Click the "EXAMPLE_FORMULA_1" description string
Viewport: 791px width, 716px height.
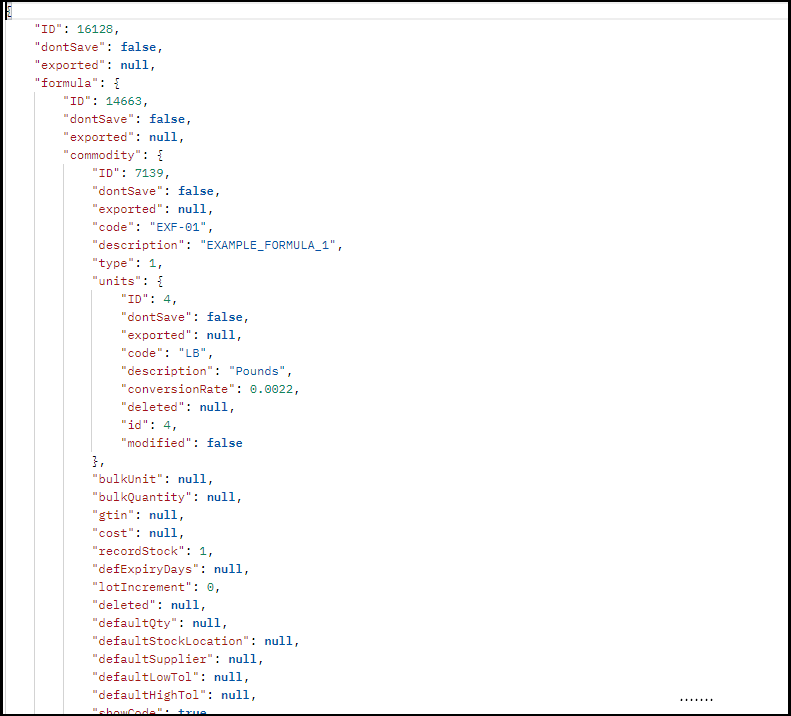tap(271, 245)
